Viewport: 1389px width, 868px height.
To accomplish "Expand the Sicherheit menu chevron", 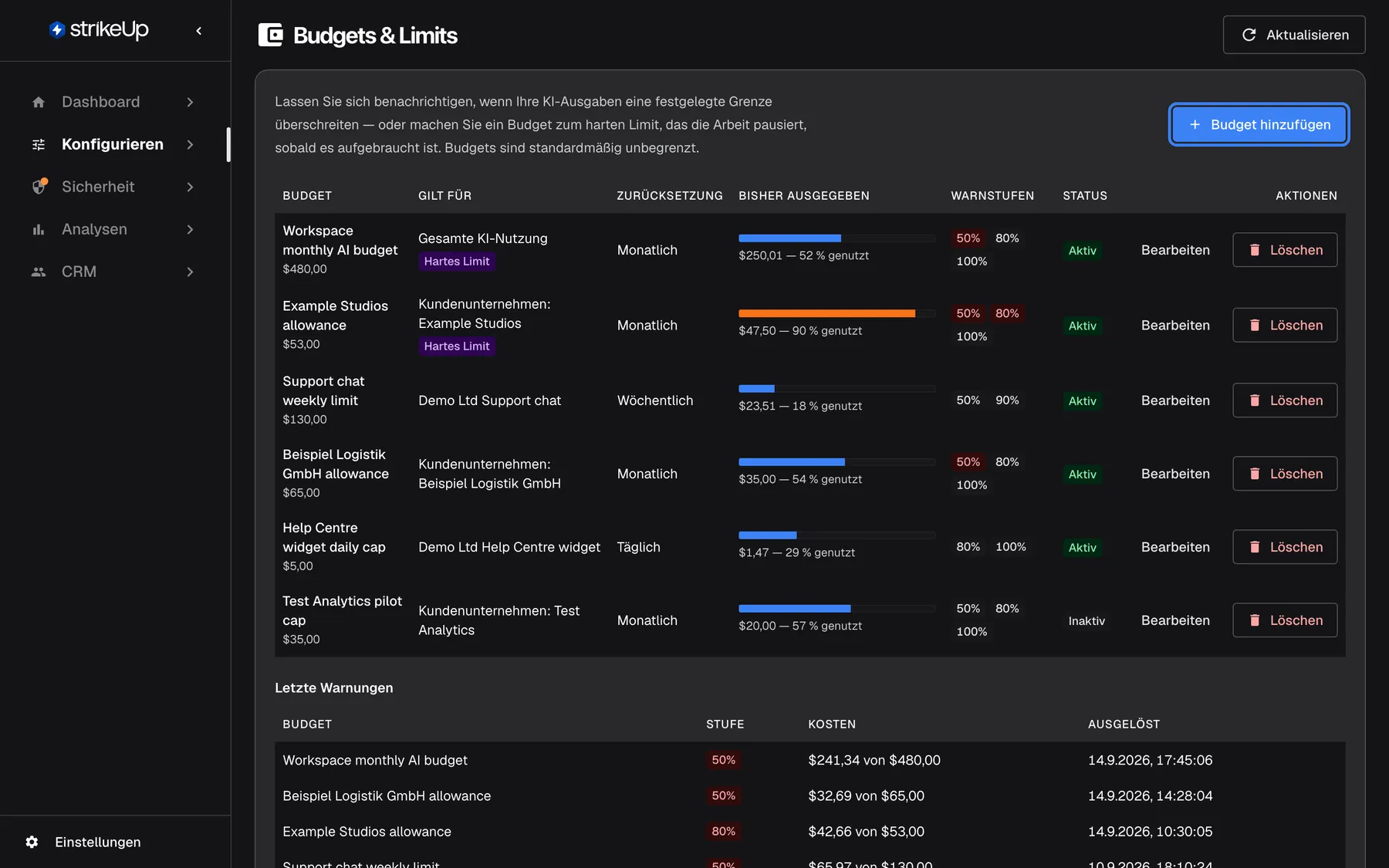I will coord(190,187).
